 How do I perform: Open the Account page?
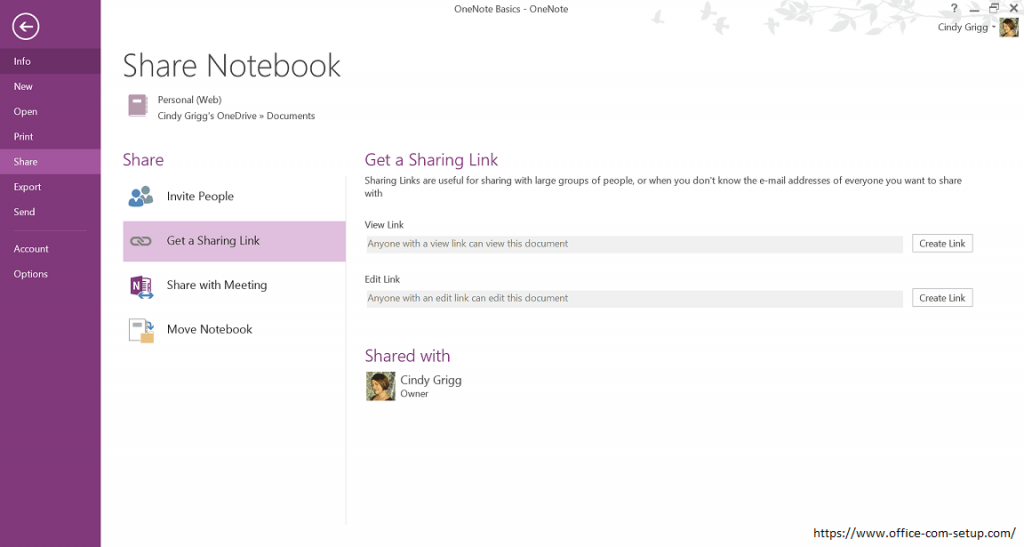pyautogui.click(x=50, y=249)
